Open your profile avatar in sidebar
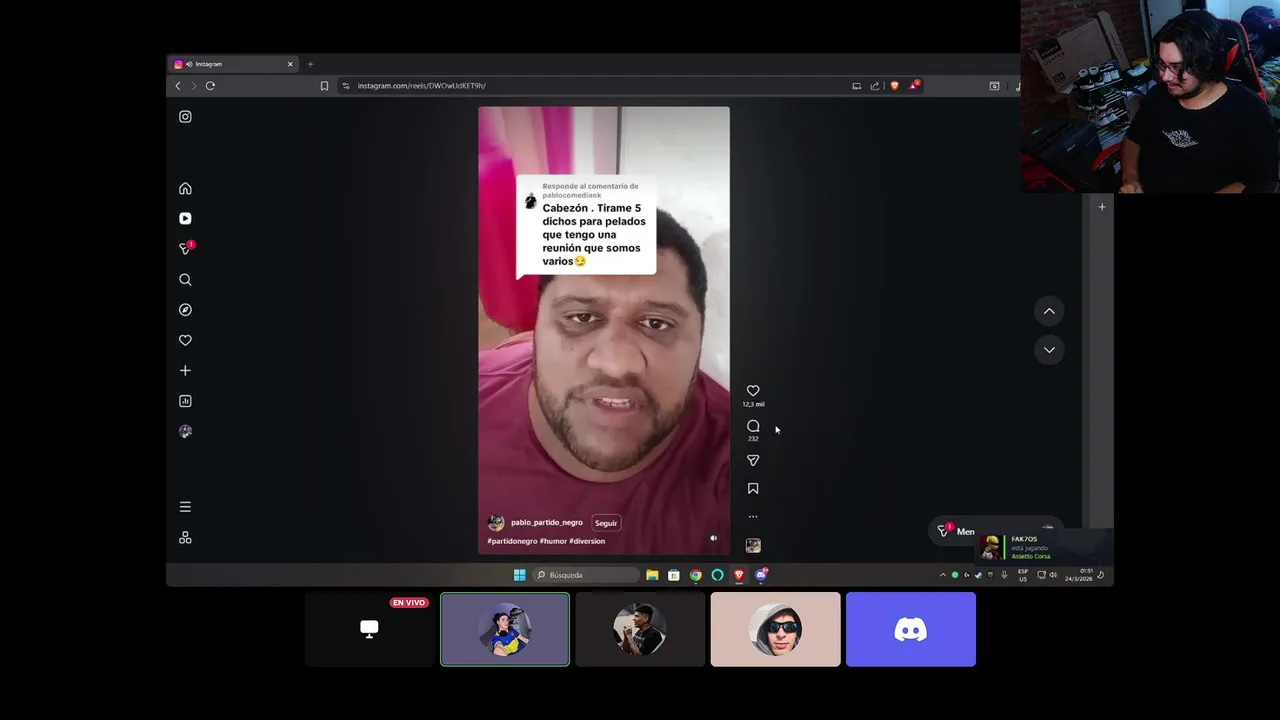 pyautogui.click(x=185, y=431)
